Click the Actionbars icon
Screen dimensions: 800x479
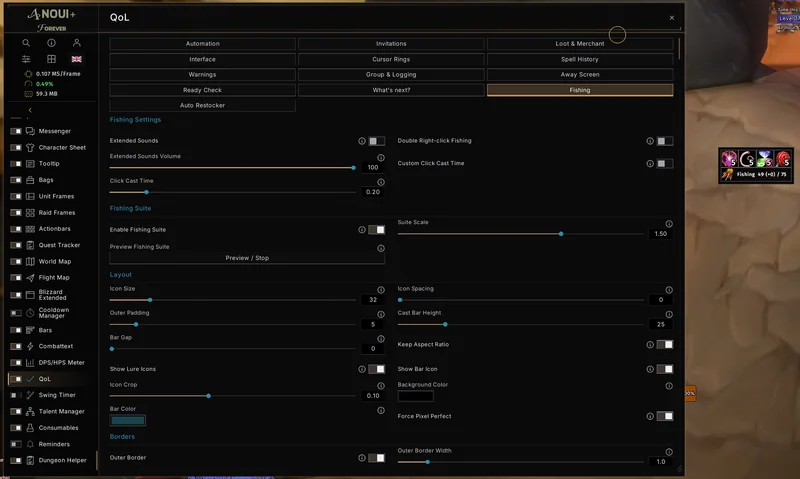pos(30,229)
